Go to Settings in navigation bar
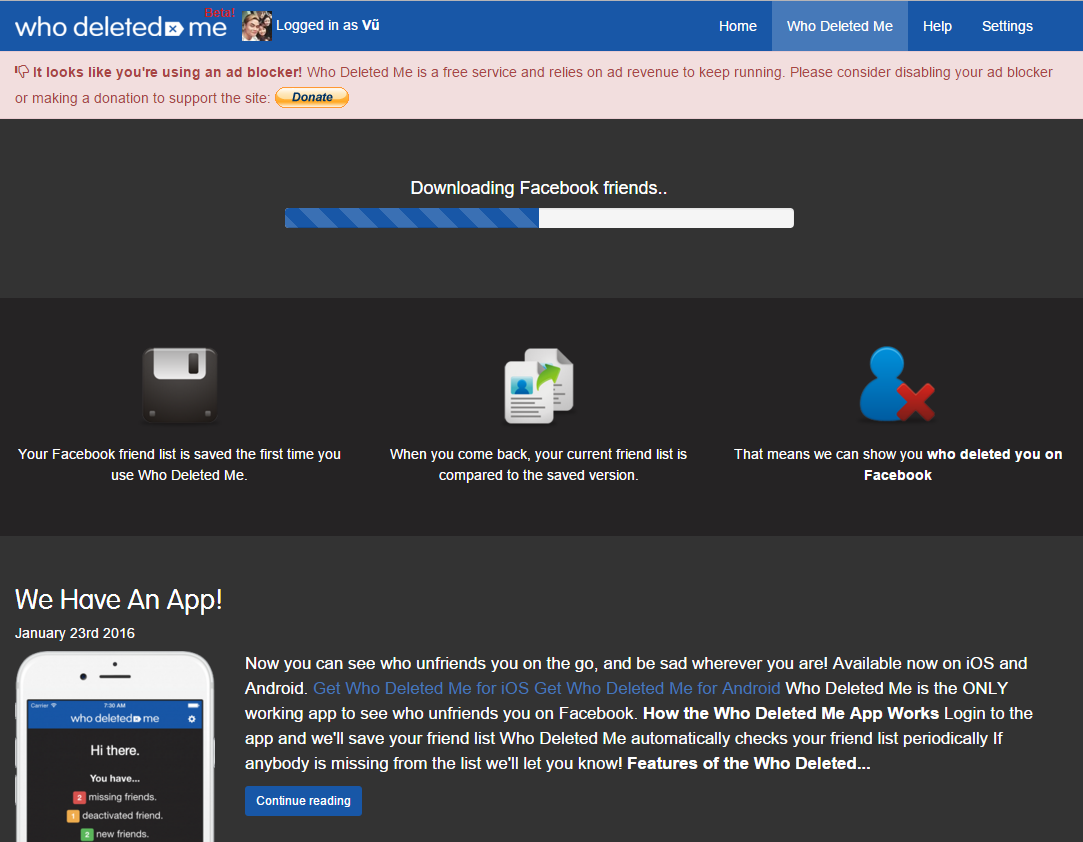The width and height of the screenshot is (1083, 842). (1007, 26)
